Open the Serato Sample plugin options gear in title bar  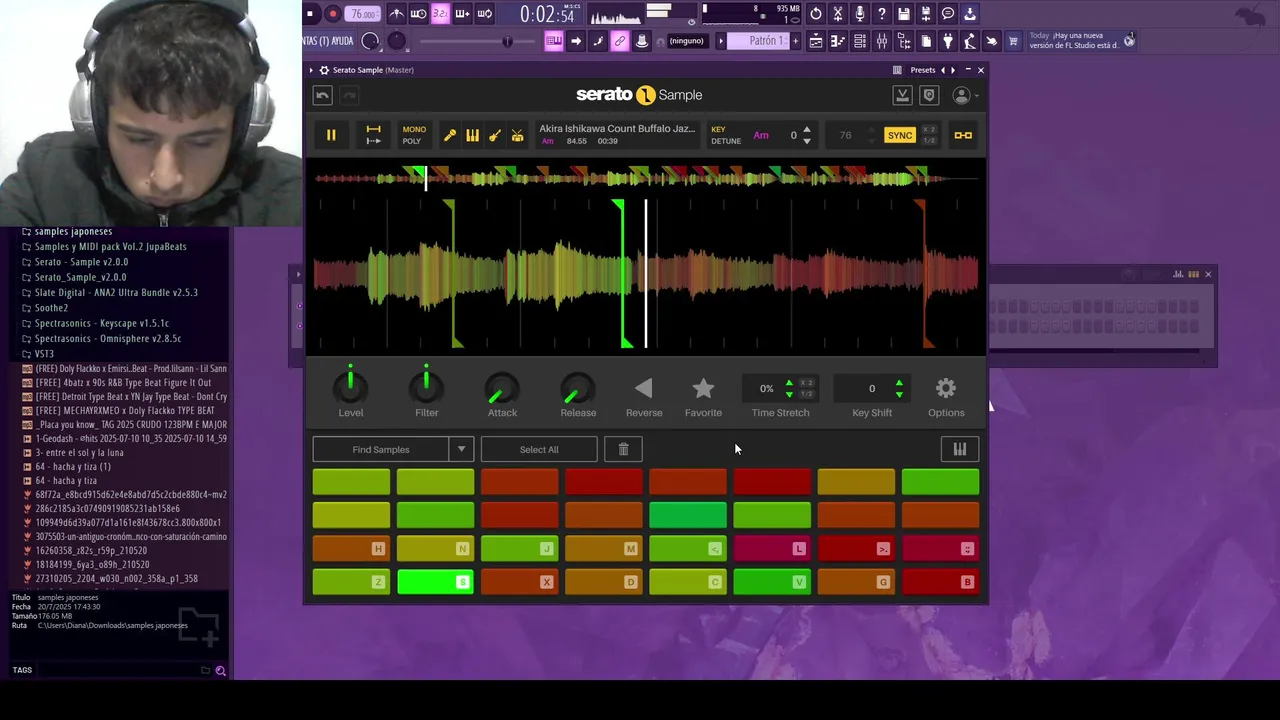pyautogui.click(x=324, y=70)
